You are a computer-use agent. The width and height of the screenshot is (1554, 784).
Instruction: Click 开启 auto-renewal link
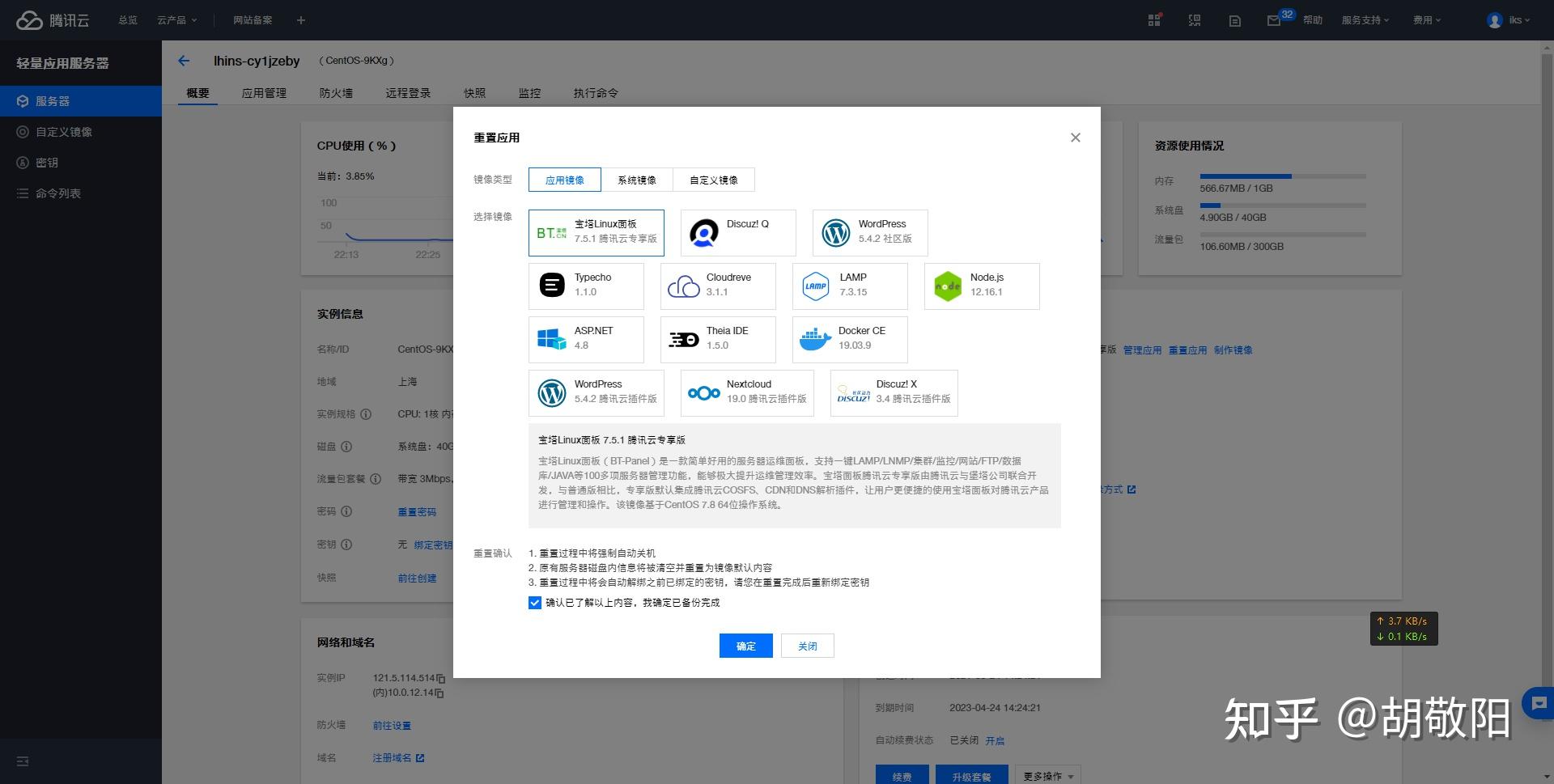pos(995,740)
